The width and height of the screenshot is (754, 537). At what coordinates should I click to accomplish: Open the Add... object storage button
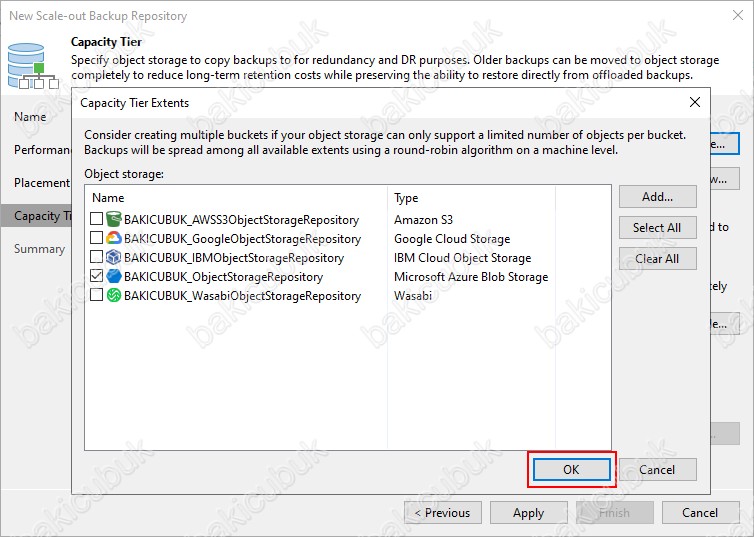tap(657, 197)
